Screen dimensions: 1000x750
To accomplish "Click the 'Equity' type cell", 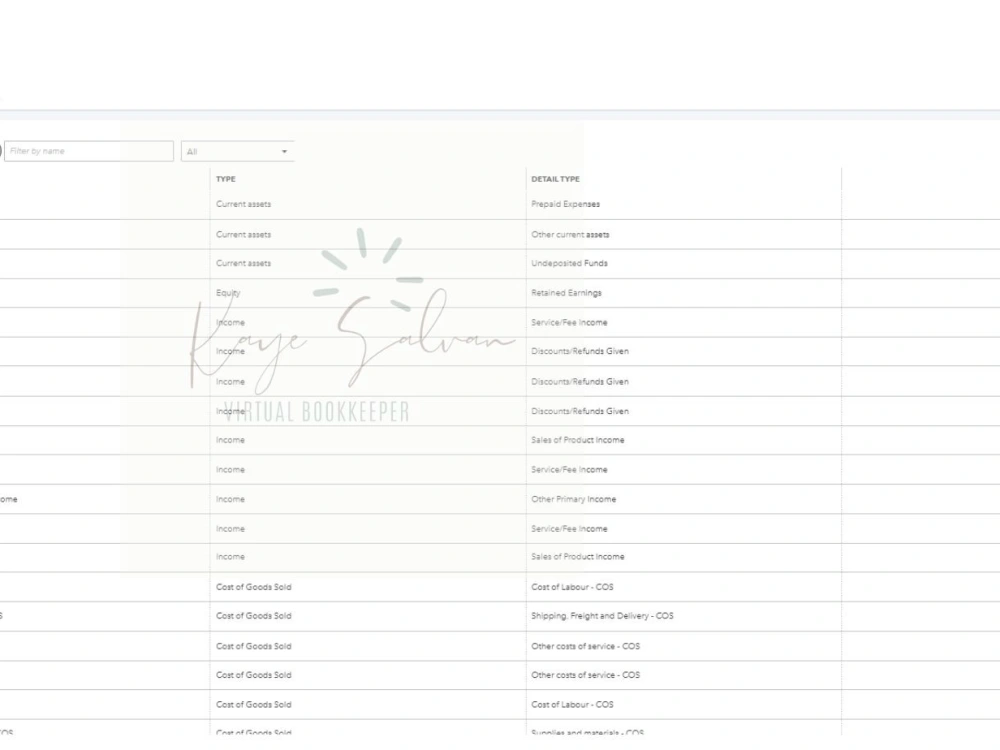I will [228, 293].
